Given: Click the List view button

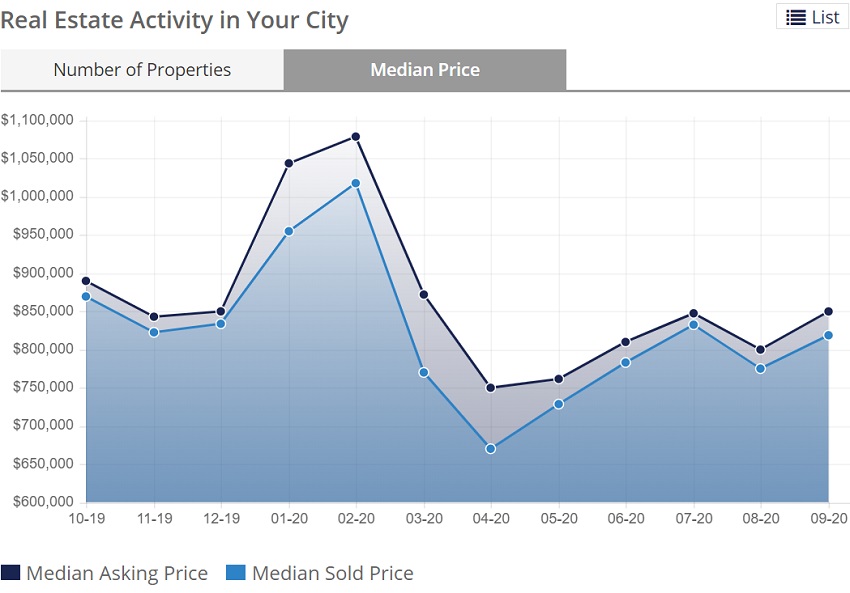Looking at the screenshot, I should tap(812, 17).
